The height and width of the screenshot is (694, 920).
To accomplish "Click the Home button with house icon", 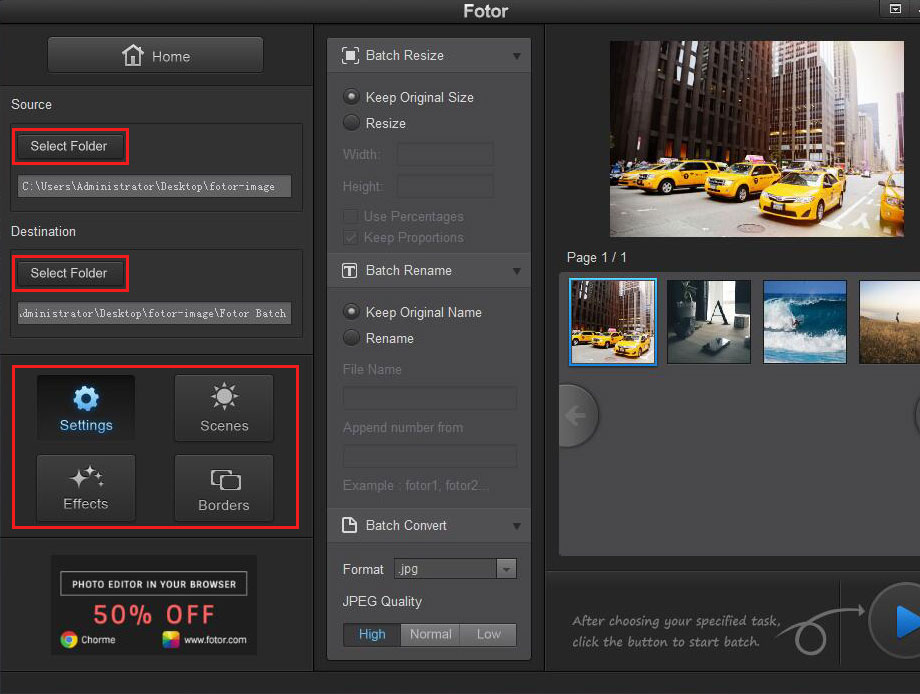I will tap(155, 56).
